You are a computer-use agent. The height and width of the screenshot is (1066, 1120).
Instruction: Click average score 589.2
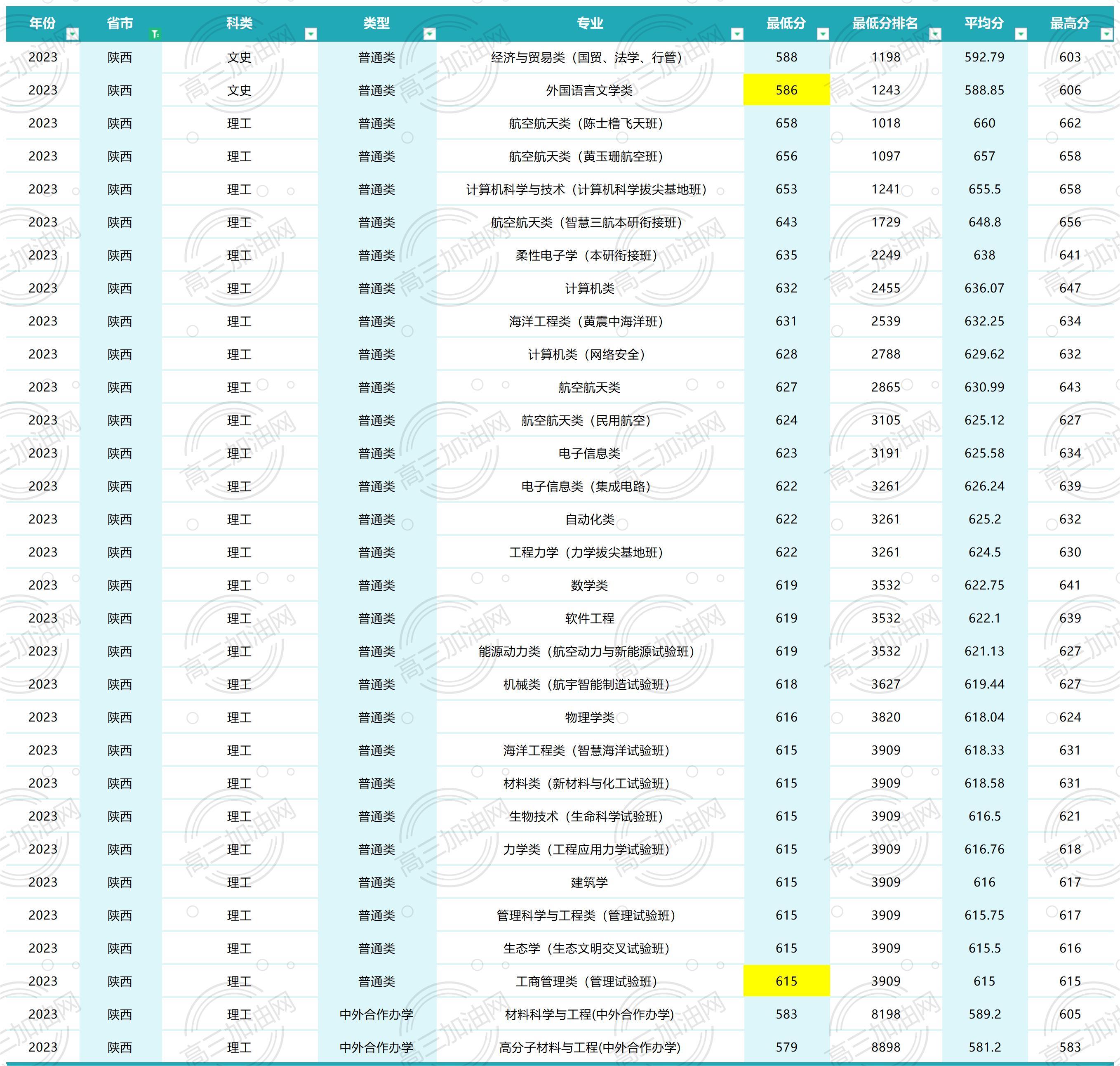[984, 1014]
